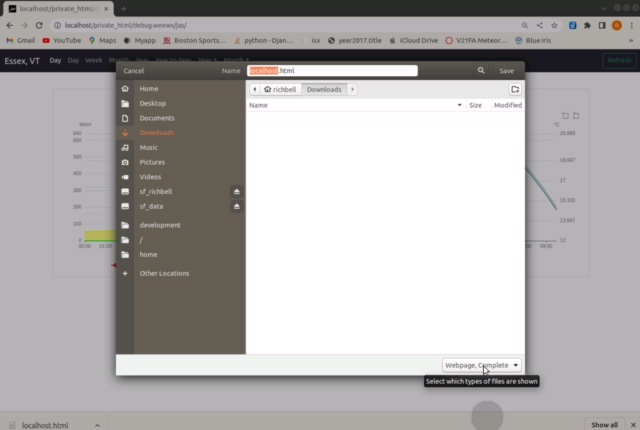
Task: Click the forward arrow in the path bar
Action: pyautogui.click(x=352, y=89)
